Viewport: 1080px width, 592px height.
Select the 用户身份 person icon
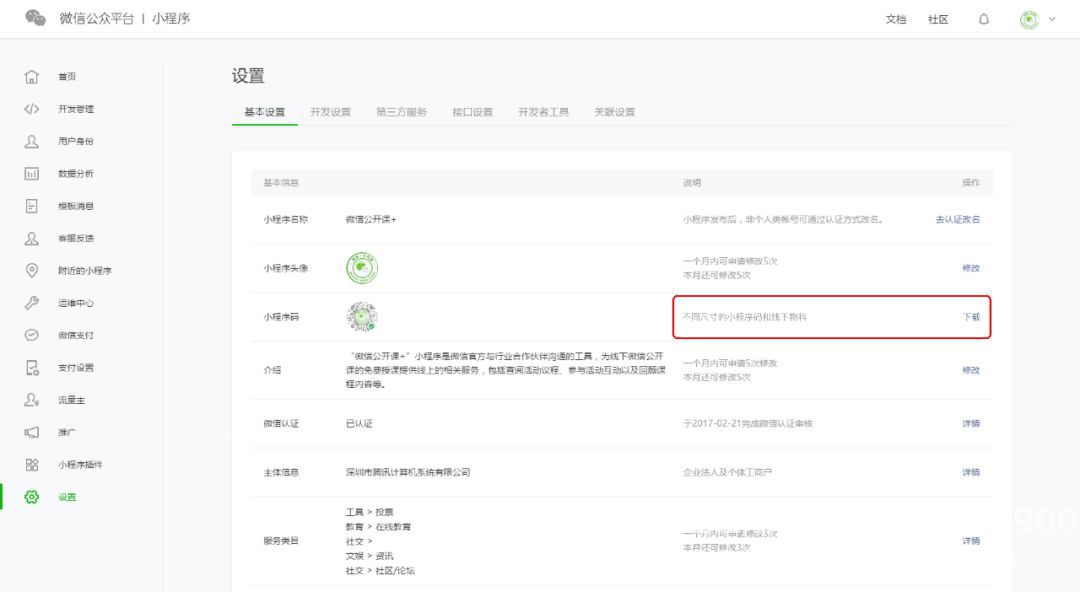click(32, 141)
